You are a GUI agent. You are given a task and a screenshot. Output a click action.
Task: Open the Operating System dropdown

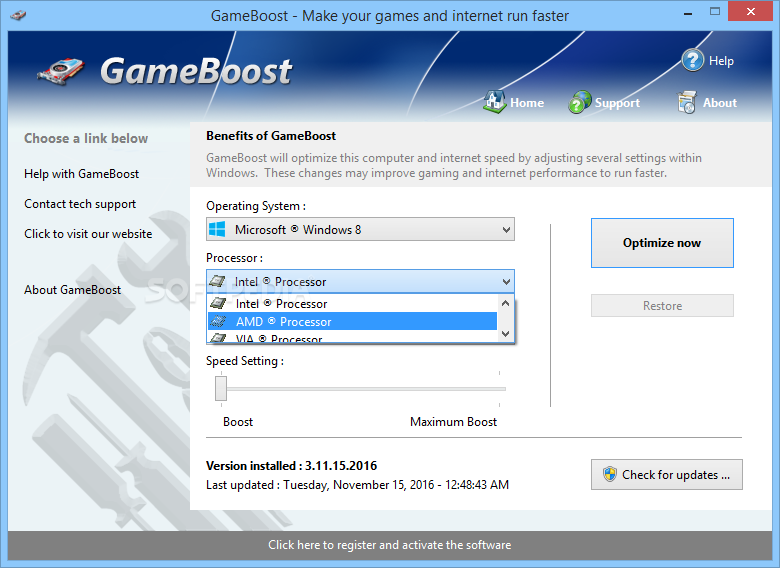[360, 229]
